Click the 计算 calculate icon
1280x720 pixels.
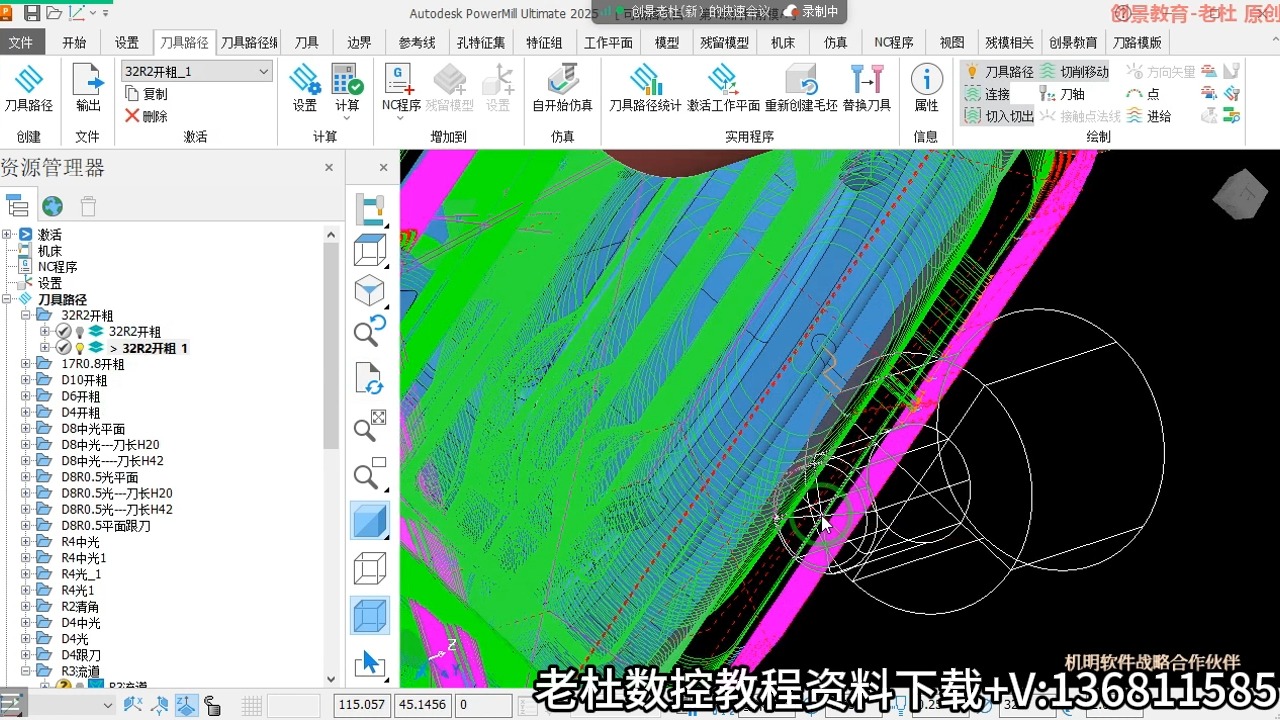coord(347,80)
